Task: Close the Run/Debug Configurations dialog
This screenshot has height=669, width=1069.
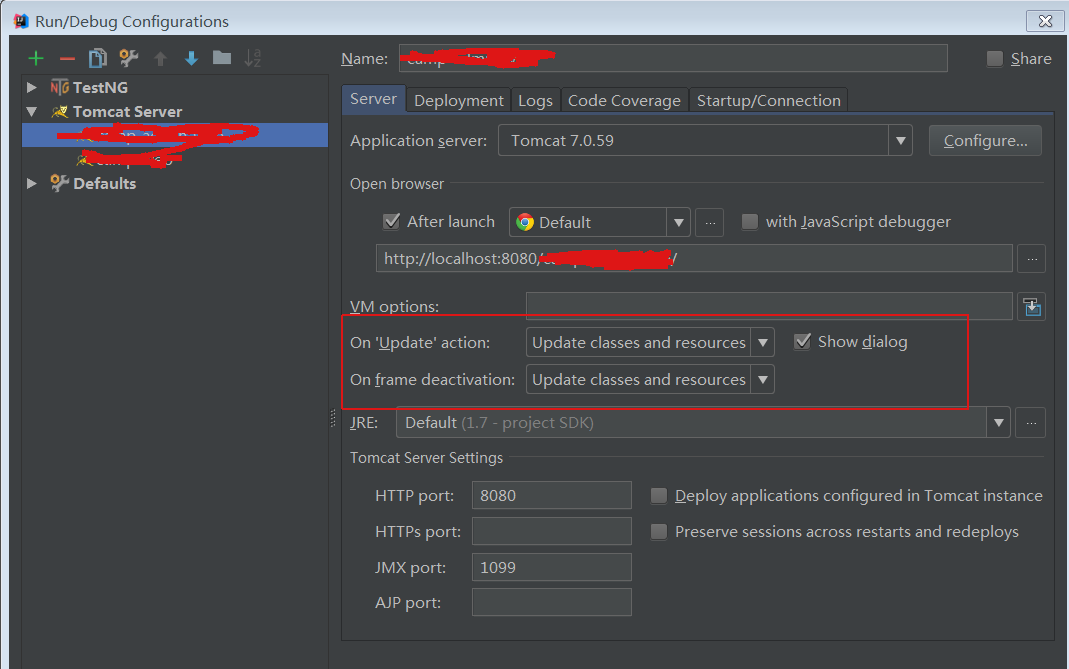Action: point(1045,21)
